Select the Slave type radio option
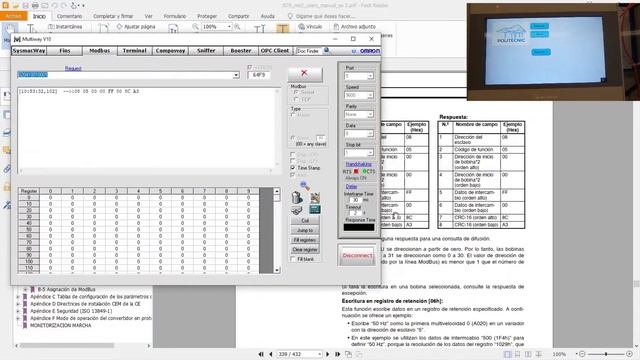 click(x=293, y=138)
